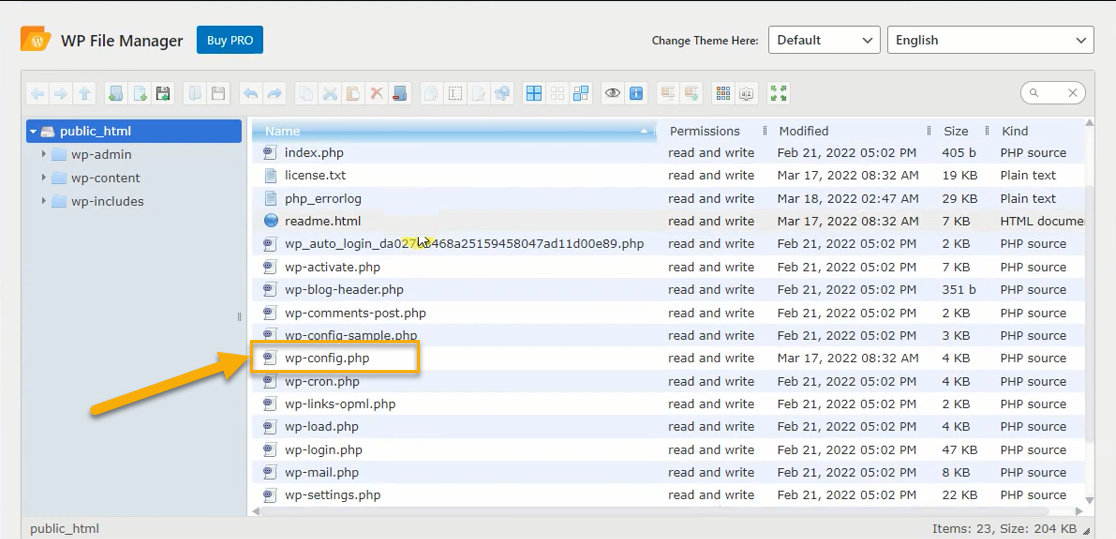Open the Default theme dropdown

[x=825, y=40]
